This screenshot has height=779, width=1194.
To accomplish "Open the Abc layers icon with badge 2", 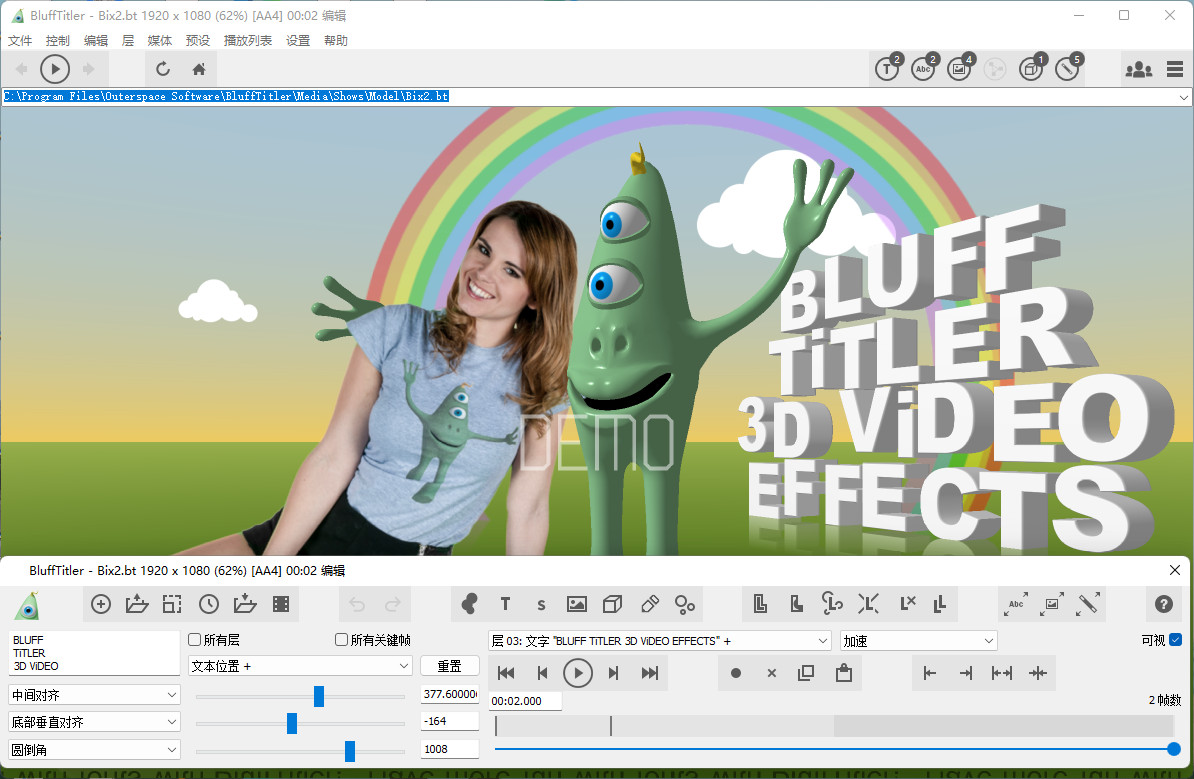I will 924,69.
